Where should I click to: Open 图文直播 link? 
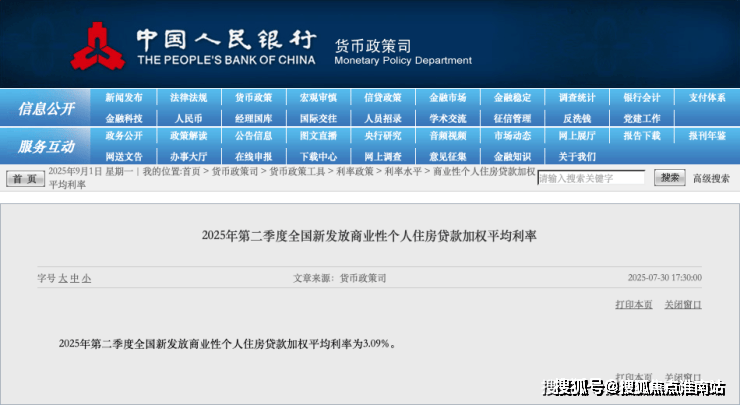318,136
